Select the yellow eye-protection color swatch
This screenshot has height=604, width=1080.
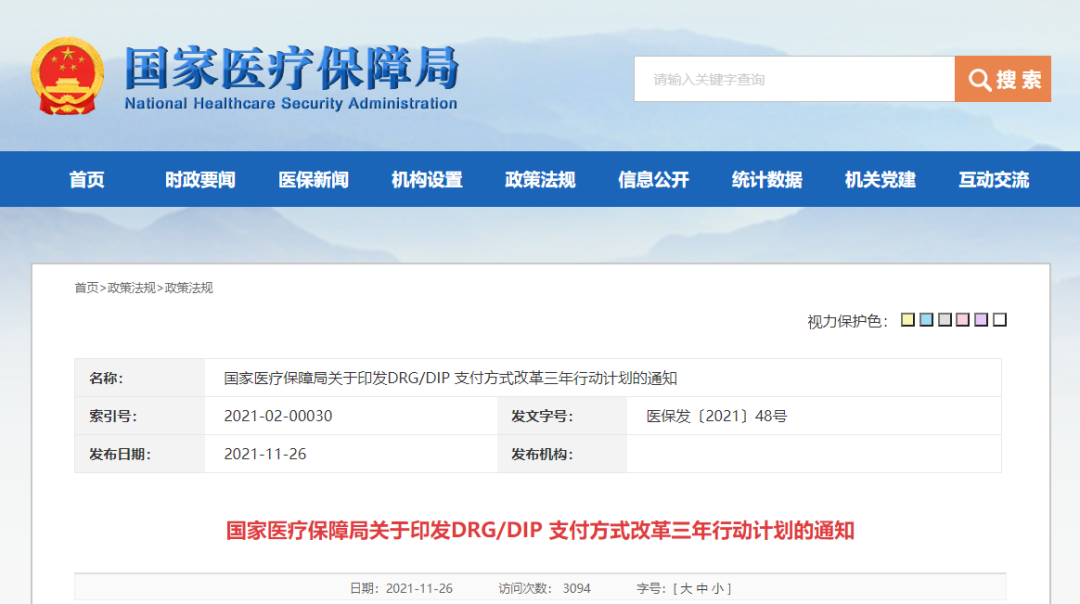[x=908, y=320]
